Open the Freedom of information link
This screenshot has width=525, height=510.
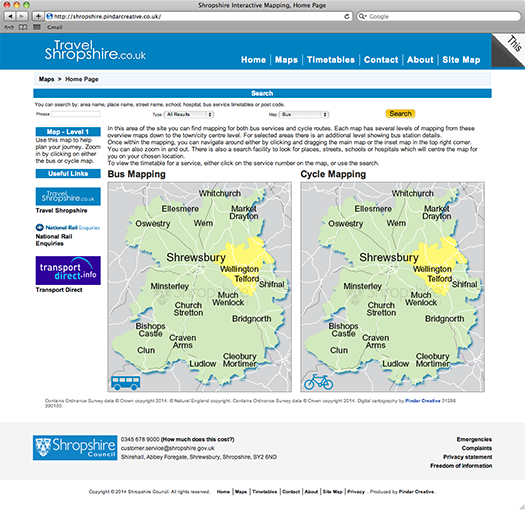(461, 466)
